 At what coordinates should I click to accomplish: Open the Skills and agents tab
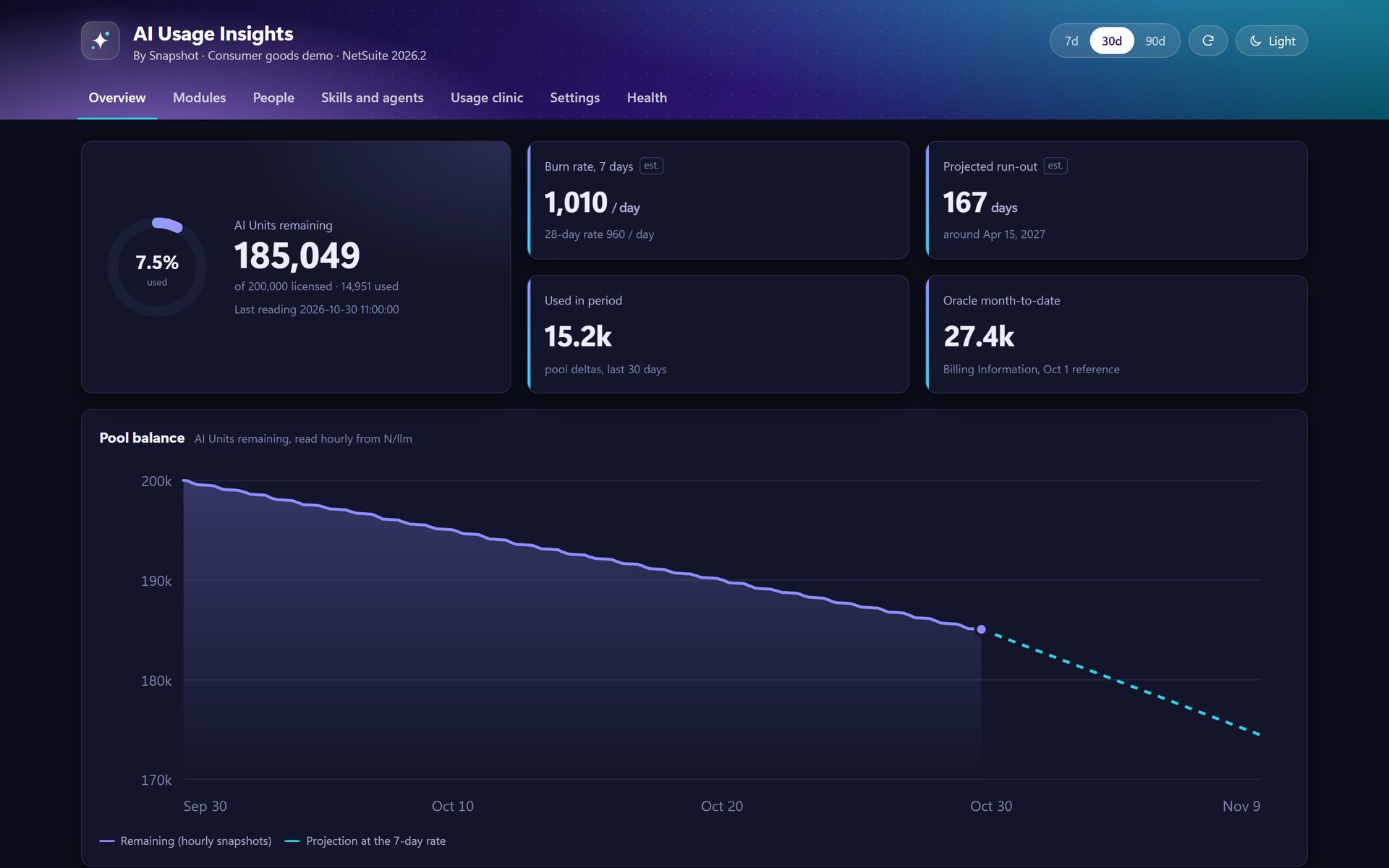373,98
